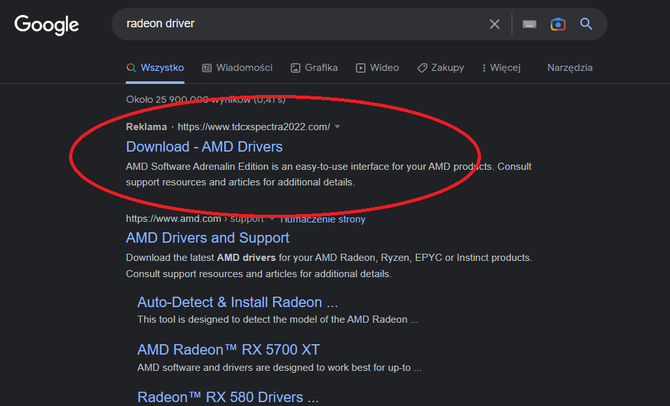Click the 'Download the latest AMD drivers' snippet
Viewport: 670px width, 406px height.
coord(329,266)
